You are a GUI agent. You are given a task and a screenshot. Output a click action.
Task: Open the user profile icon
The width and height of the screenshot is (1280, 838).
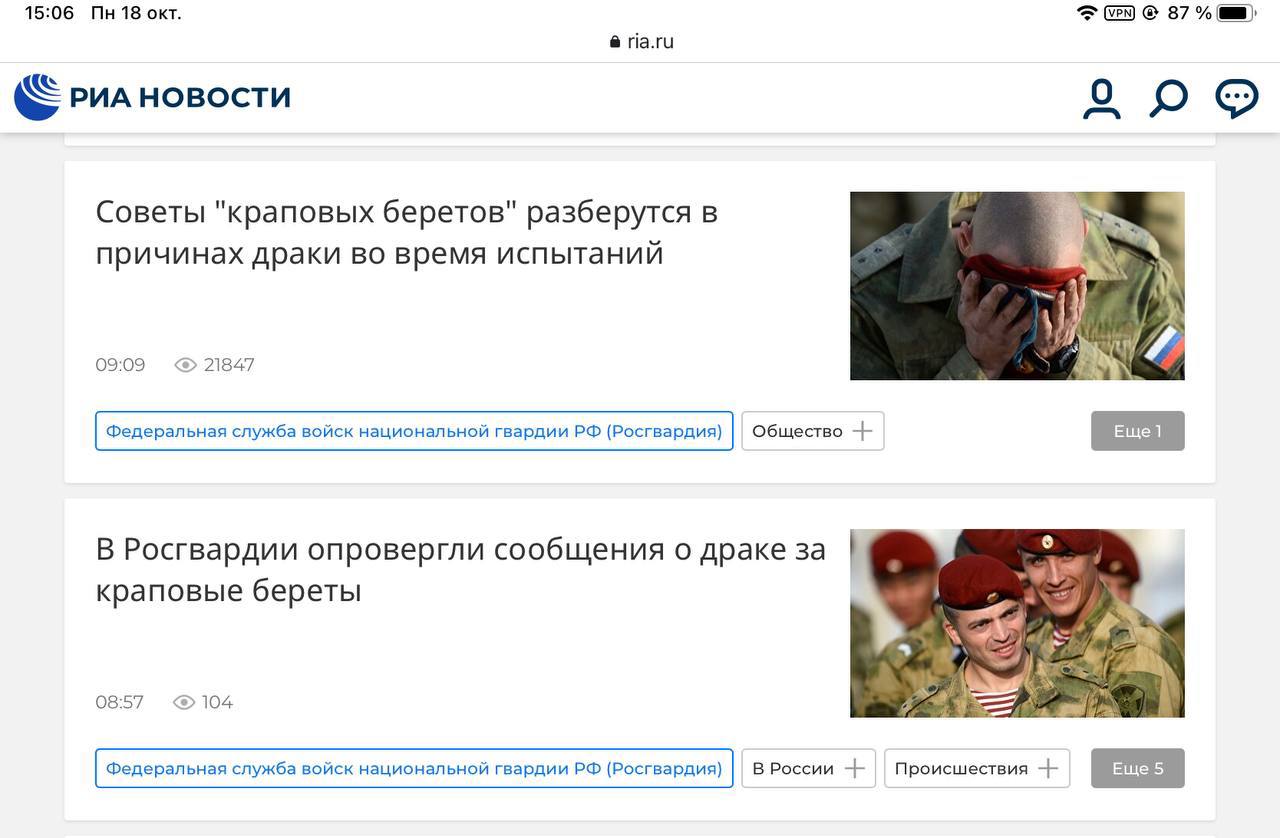(1101, 98)
